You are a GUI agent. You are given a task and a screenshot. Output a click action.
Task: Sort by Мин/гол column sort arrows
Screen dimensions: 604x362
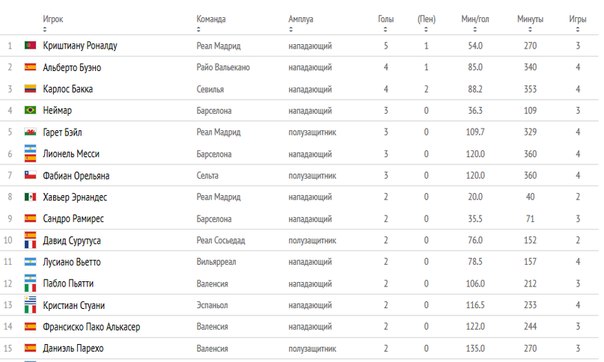click(475, 29)
